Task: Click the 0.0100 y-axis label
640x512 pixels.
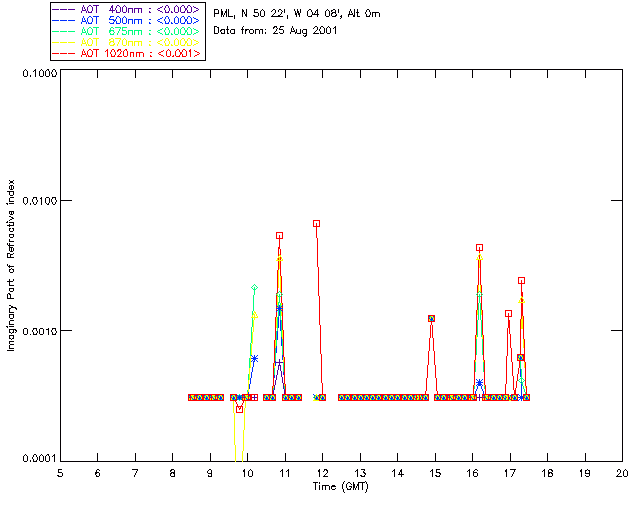Action: tap(40, 201)
